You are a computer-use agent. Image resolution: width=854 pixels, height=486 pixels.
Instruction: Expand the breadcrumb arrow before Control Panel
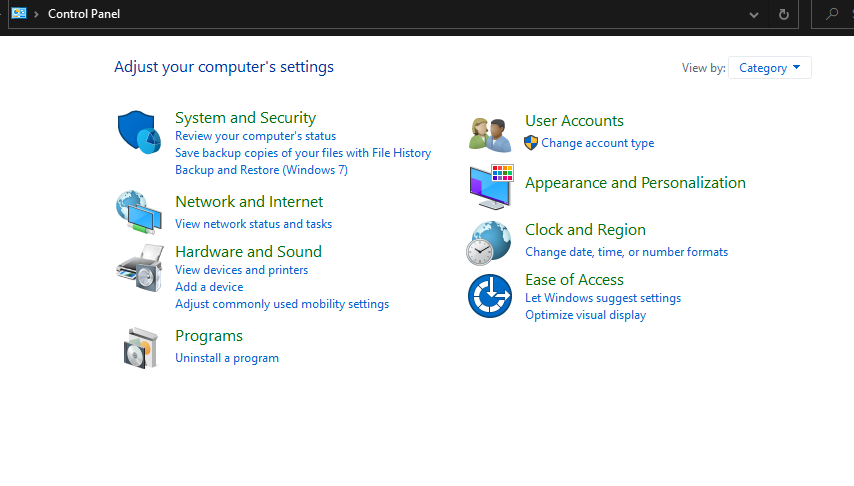(x=36, y=14)
